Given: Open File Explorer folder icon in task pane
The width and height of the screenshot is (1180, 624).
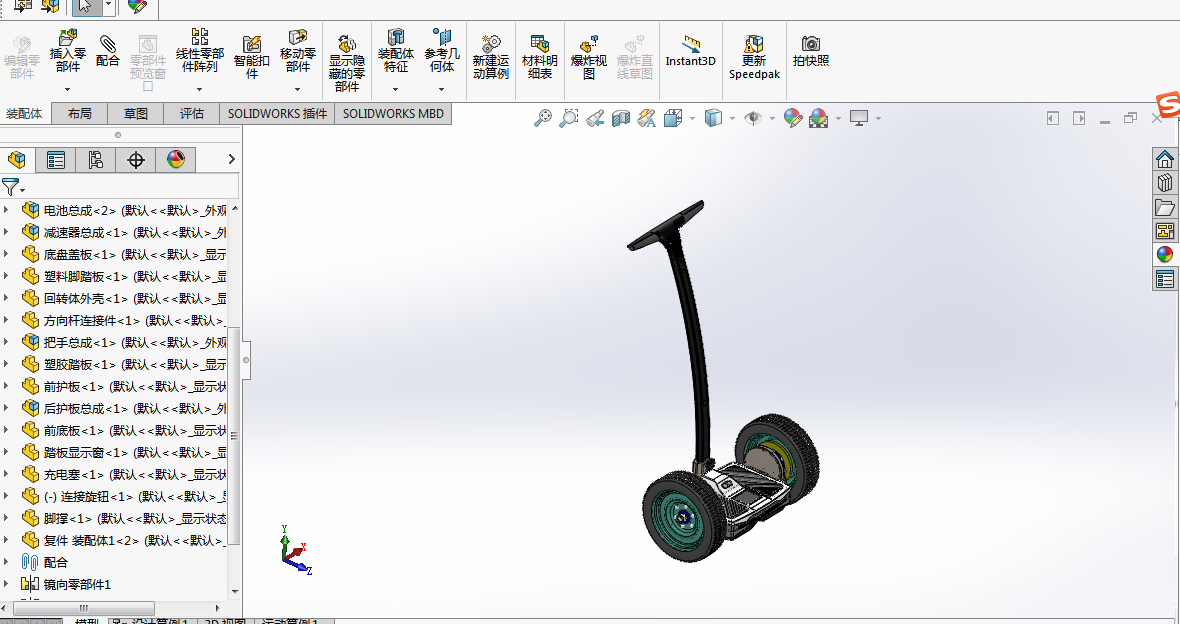Looking at the screenshot, I should pyautogui.click(x=1165, y=207).
